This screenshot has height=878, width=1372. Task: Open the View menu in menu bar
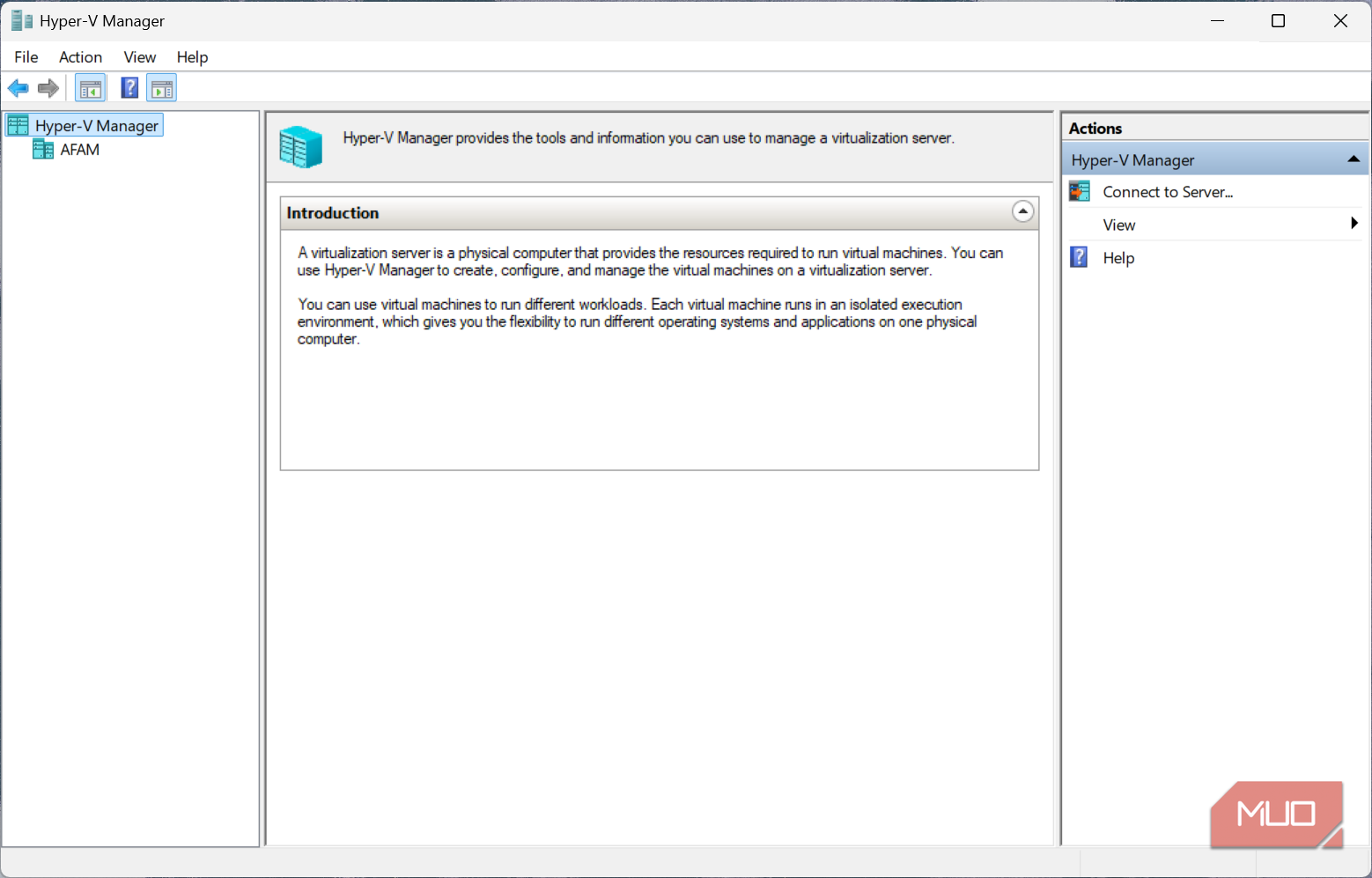pos(140,57)
